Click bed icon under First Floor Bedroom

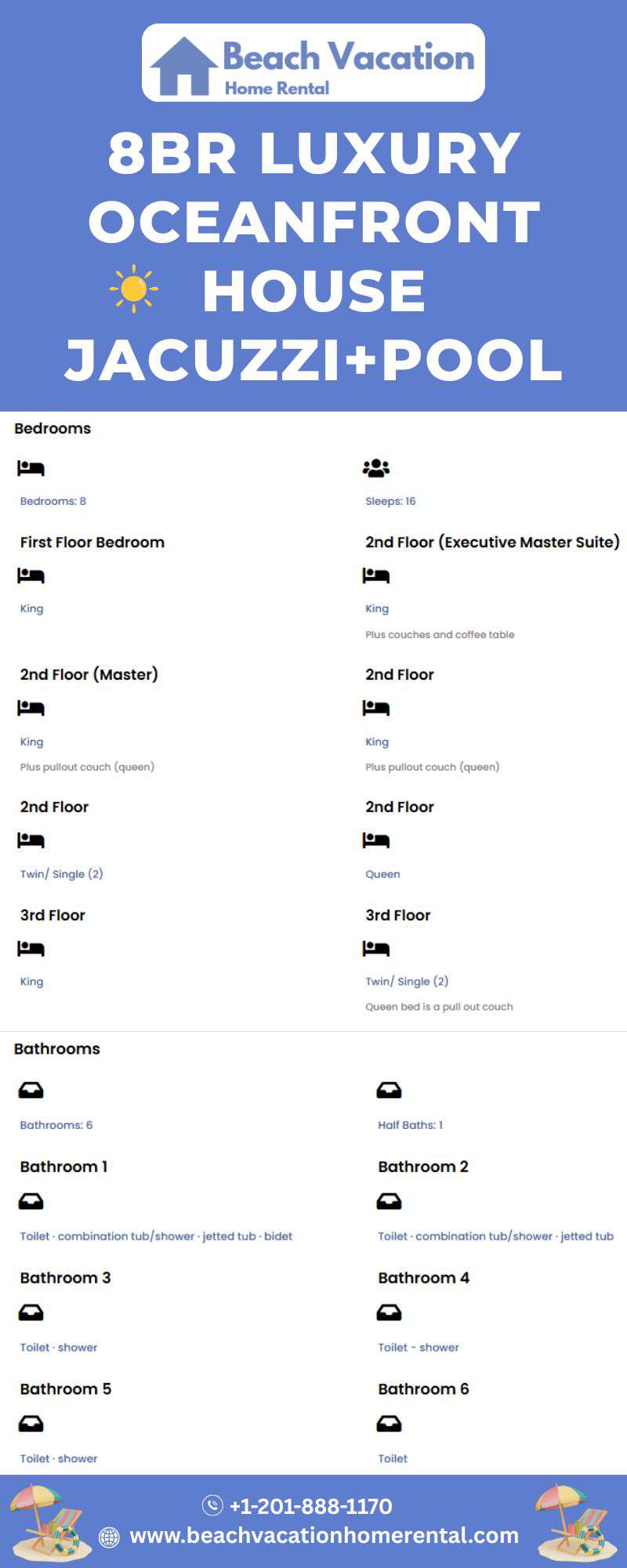[31, 576]
